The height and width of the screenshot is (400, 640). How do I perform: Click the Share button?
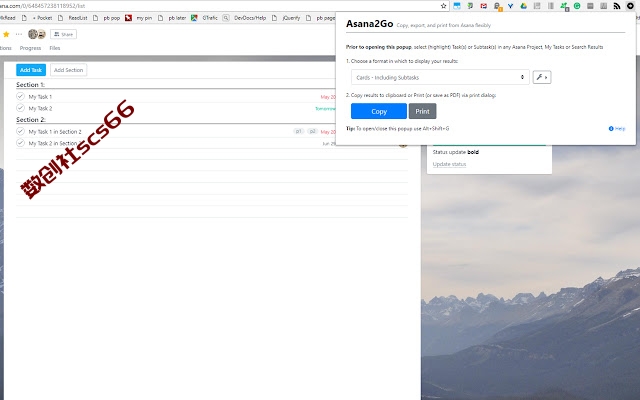pos(63,34)
